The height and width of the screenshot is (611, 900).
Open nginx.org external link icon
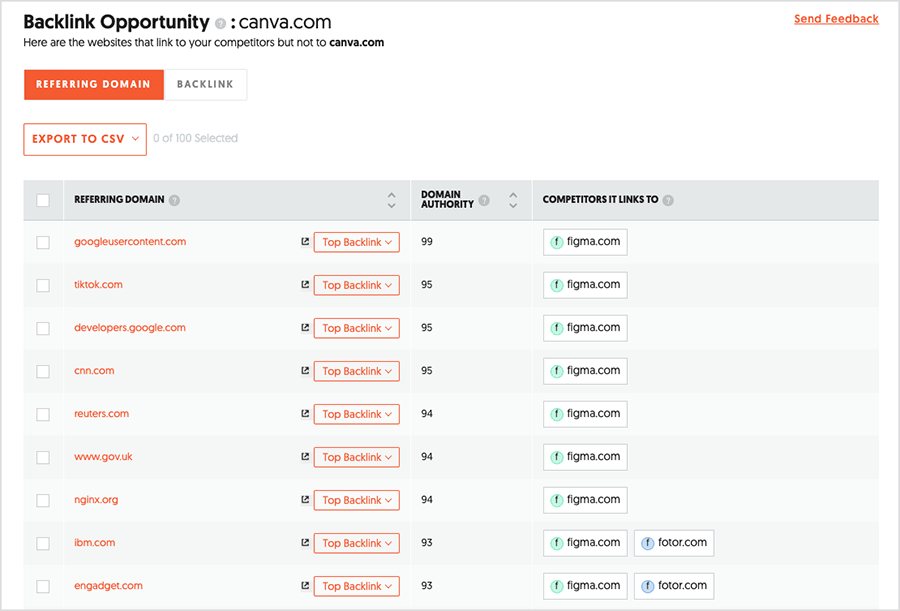tap(305, 500)
